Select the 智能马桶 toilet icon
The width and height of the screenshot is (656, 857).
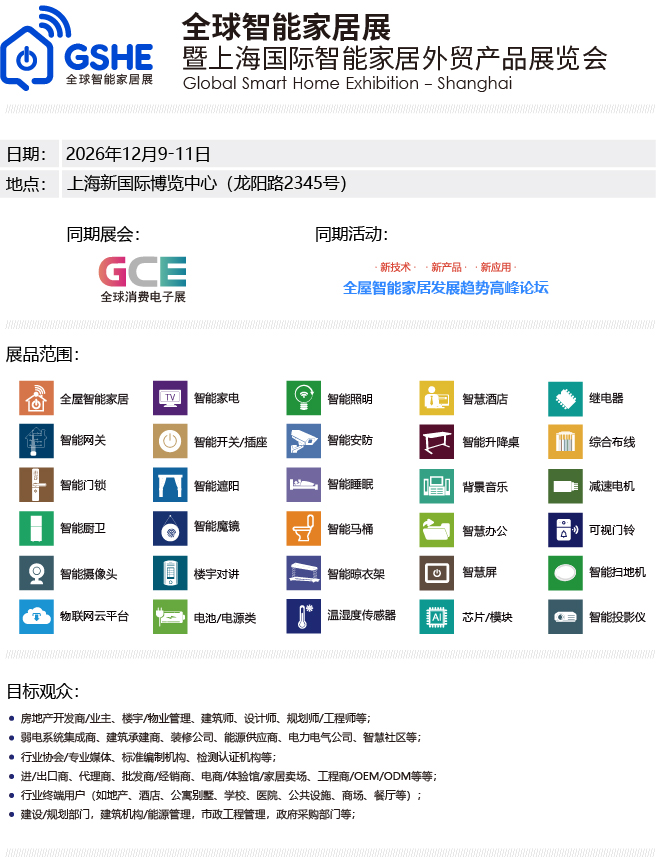tap(303, 529)
